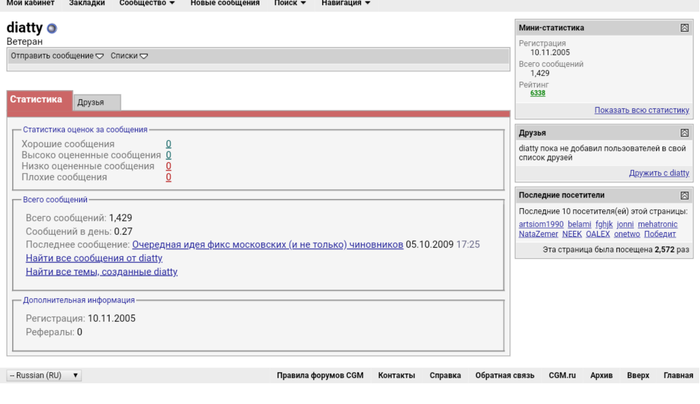700x404 pixels.
Task: Open Хорошие сообщения count link
Action: 168,144
